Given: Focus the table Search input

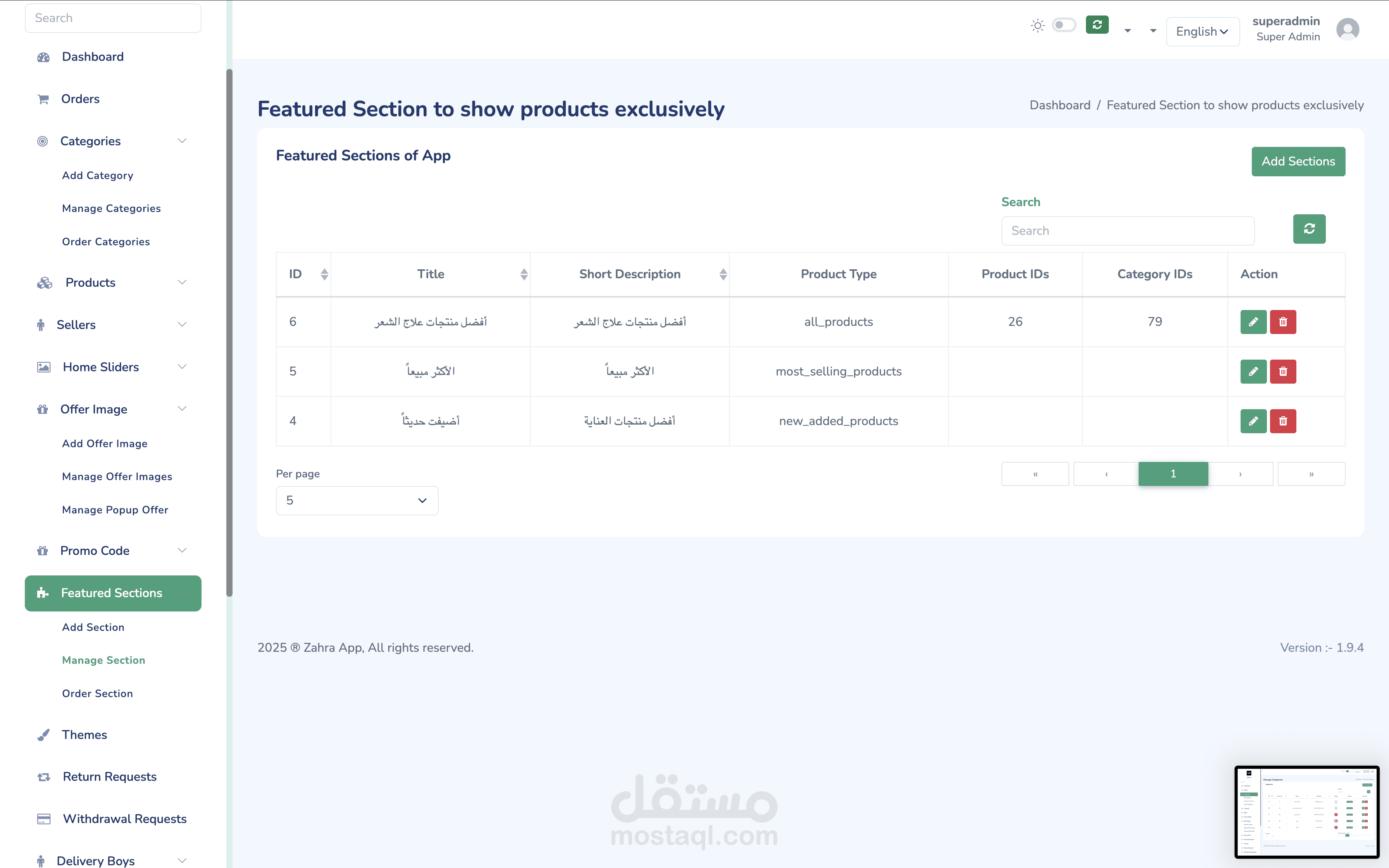Looking at the screenshot, I should (1128, 231).
